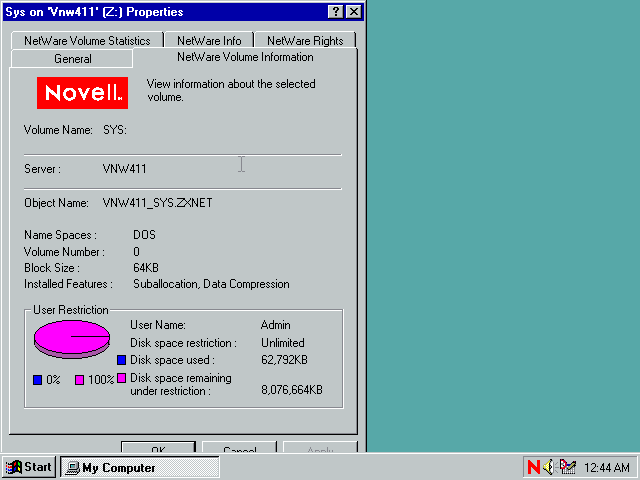Click the taskbar clock showing 12:44 AM
The height and width of the screenshot is (480, 640).
pyautogui.click(x=607, y=467)
